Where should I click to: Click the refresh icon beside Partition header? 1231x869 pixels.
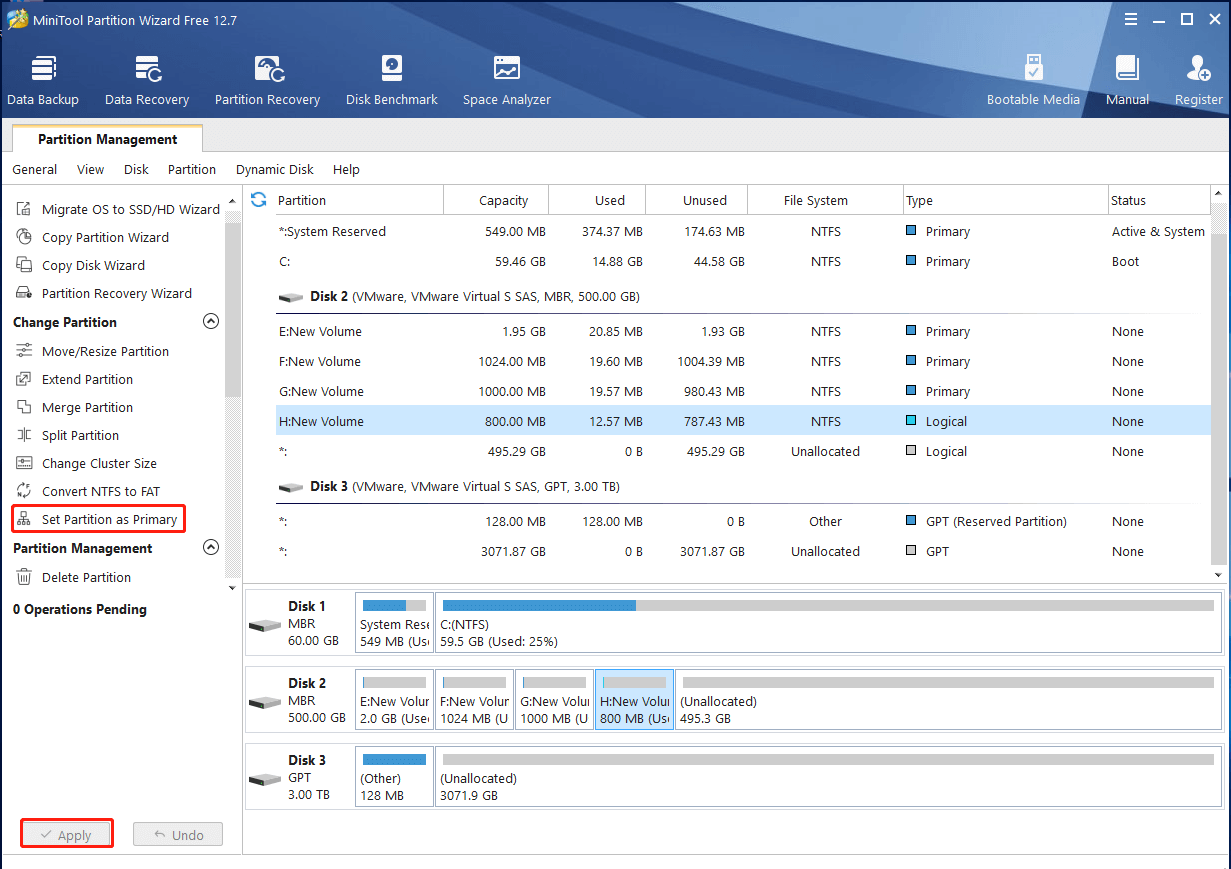coord(258,200)
